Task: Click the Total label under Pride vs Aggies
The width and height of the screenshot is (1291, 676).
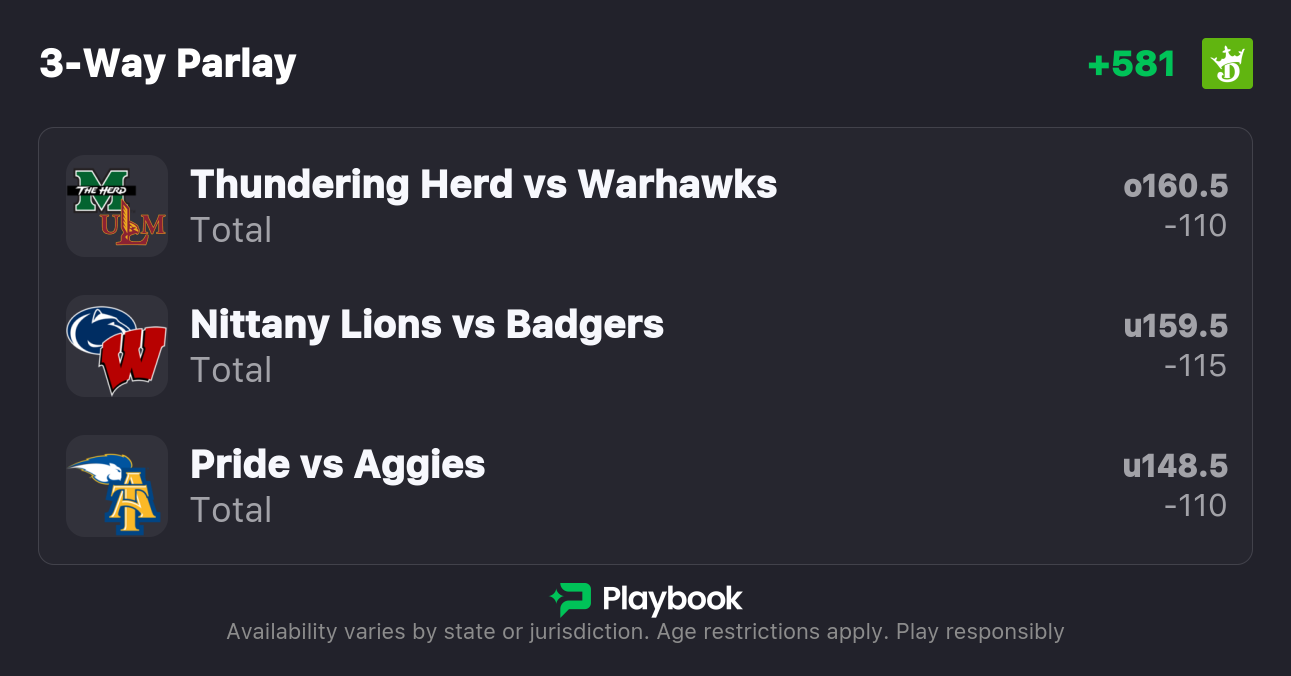Action: pos(231,510)
